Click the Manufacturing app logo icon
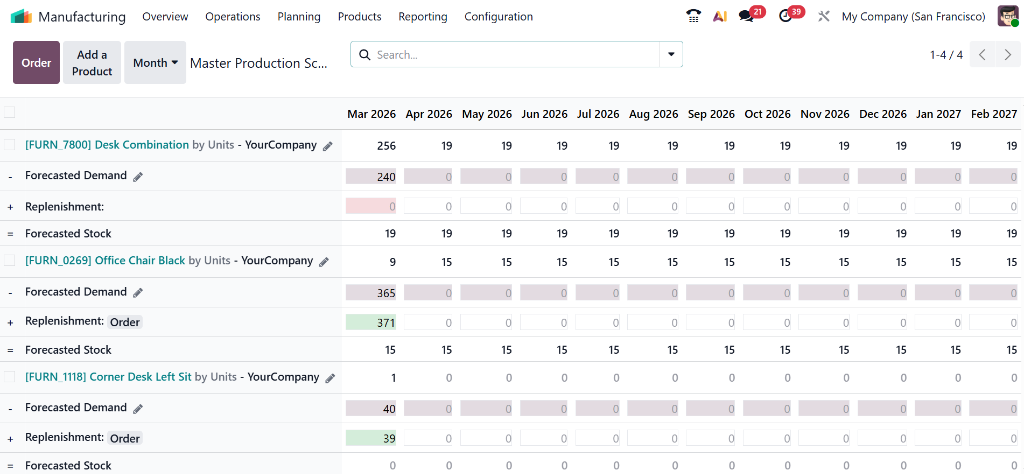Image resolution: width=1024 pixels, height=474 pixels. point(21,16)
